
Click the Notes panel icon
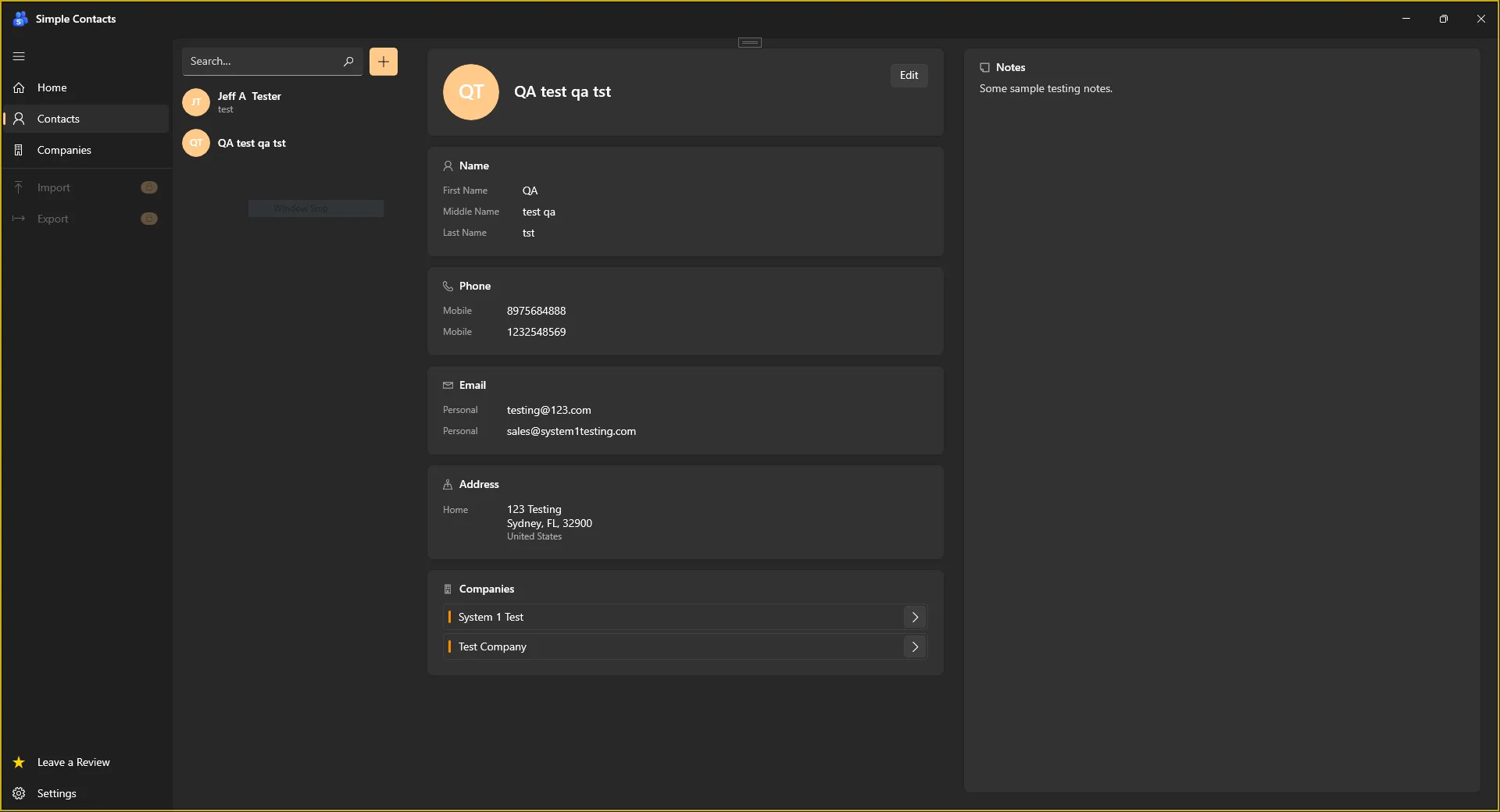[x=984, y=67]
